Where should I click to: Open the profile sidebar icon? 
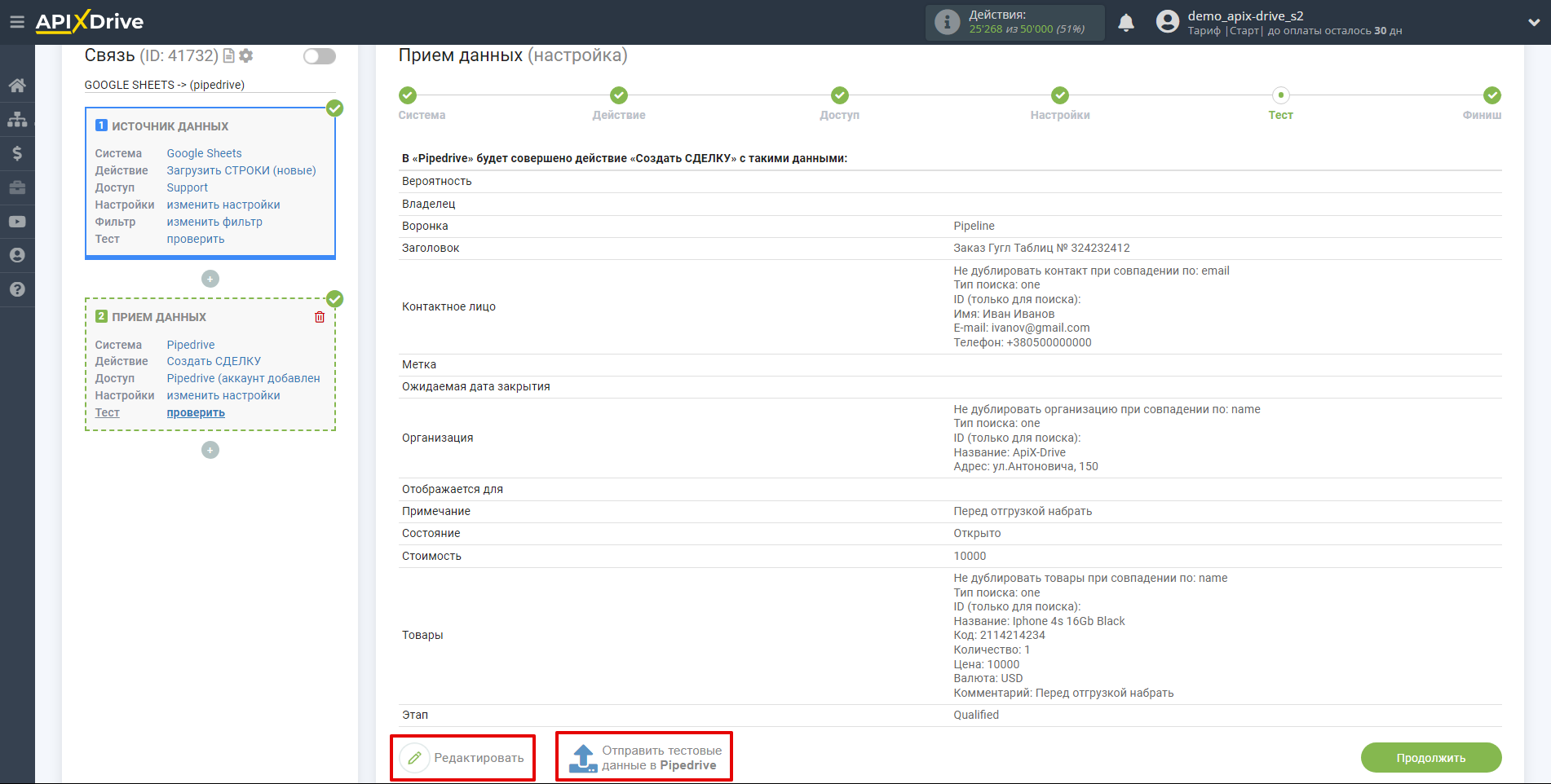tap(17, 255)
